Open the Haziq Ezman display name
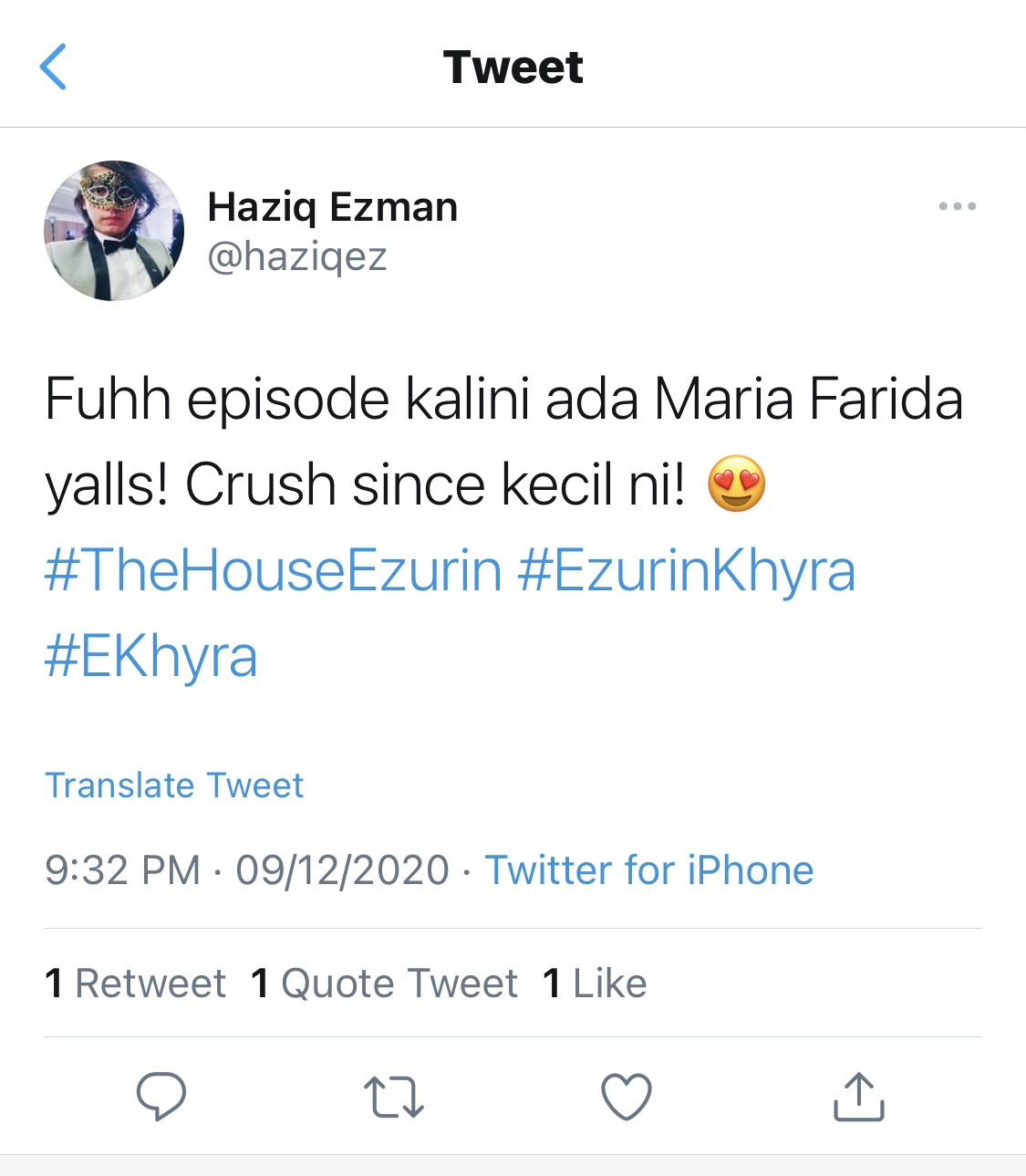The image size is (1026, 1176). (333, 207)
